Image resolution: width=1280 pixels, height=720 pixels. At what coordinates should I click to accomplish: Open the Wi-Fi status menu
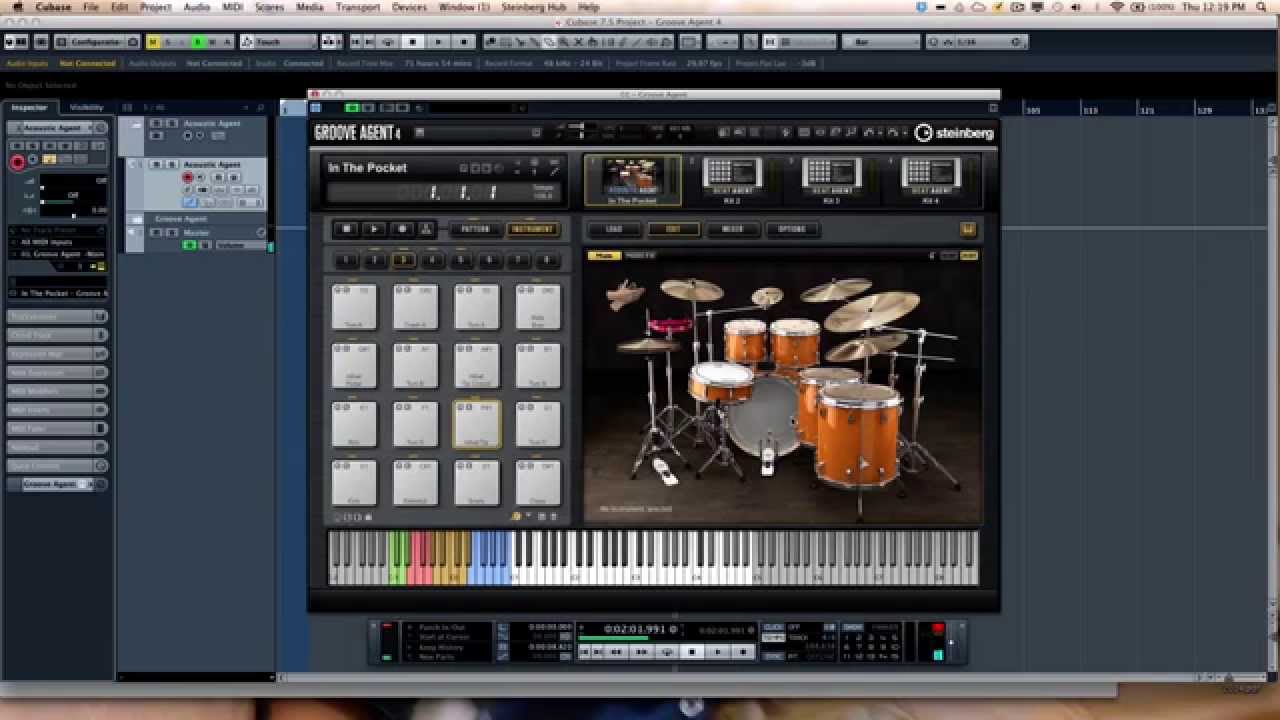[1116, 7]
